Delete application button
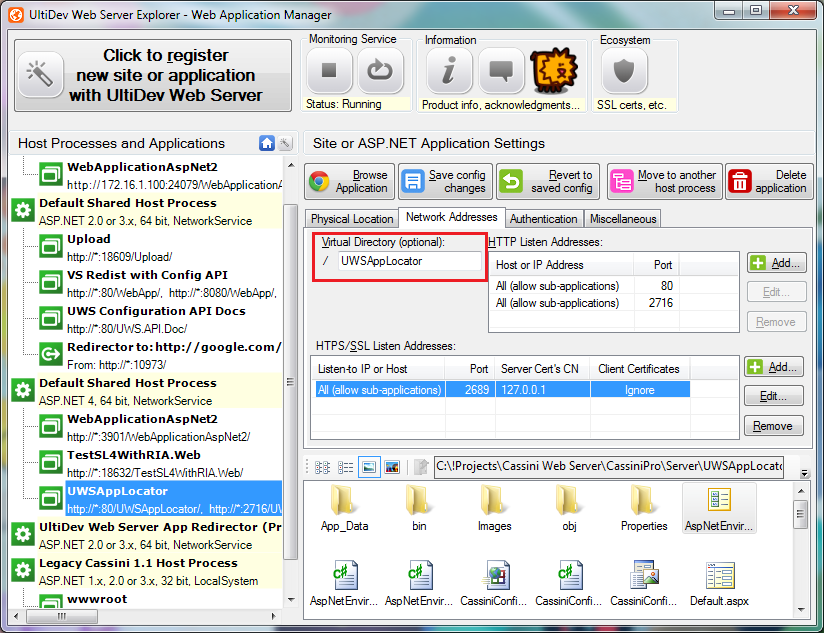824x633 pixels. (x=769, y=182)
